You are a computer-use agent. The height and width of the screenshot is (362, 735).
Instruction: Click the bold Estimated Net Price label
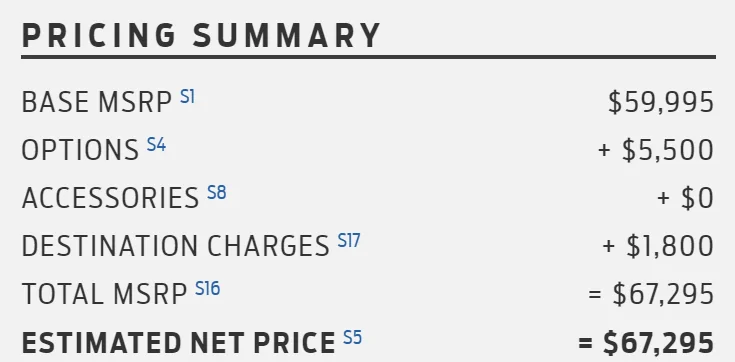coord(178,343)
